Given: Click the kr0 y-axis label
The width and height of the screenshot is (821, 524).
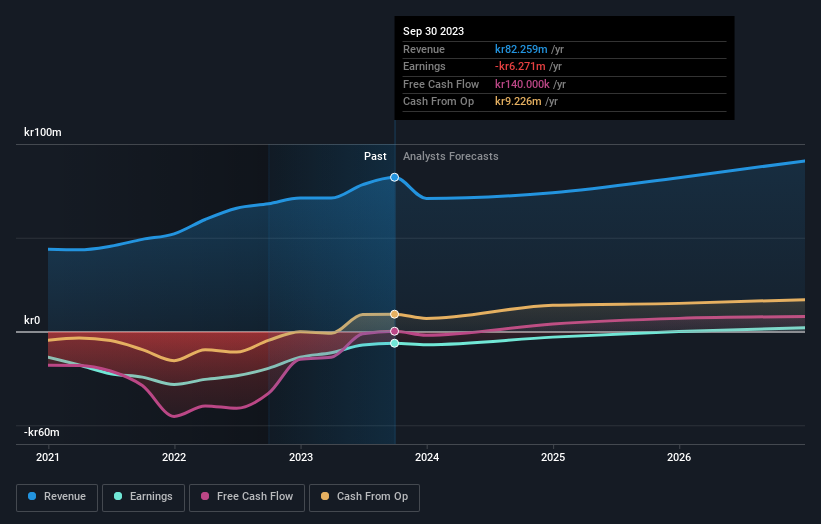Looking at the screenshot, I should coord(32,320).
